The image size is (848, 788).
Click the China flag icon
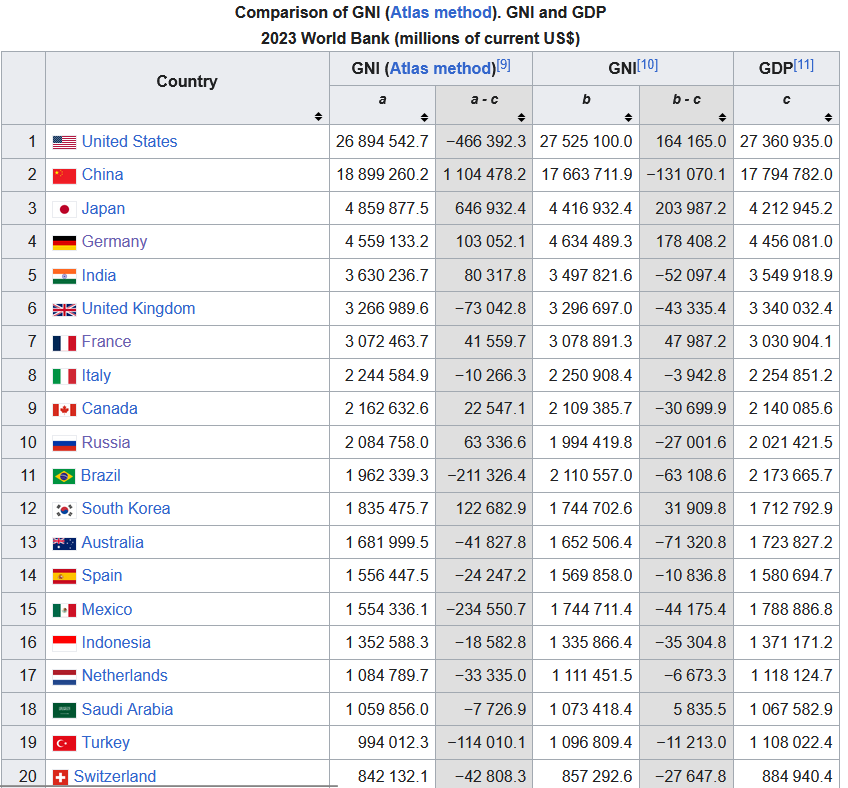click(x=64, y=175)
